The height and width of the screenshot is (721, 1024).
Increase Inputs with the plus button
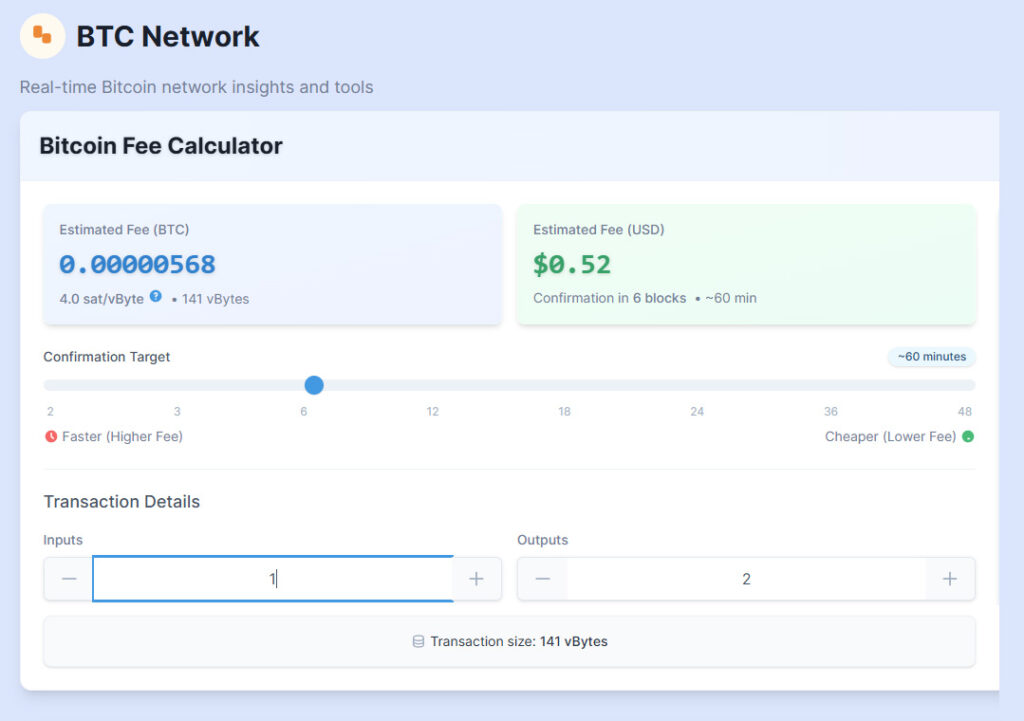[477, 579]
